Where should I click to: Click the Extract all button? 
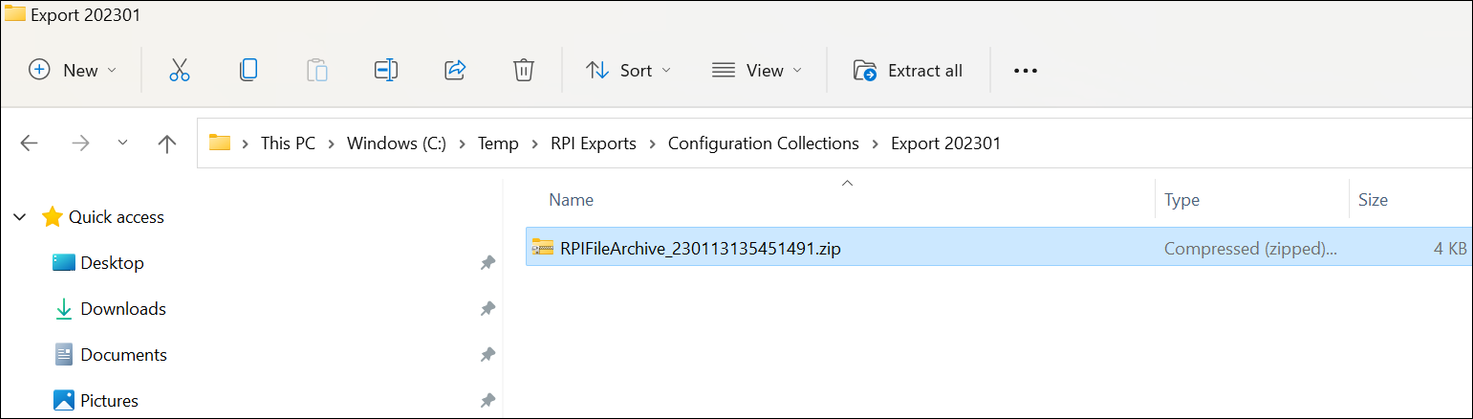tap(908, 70)
